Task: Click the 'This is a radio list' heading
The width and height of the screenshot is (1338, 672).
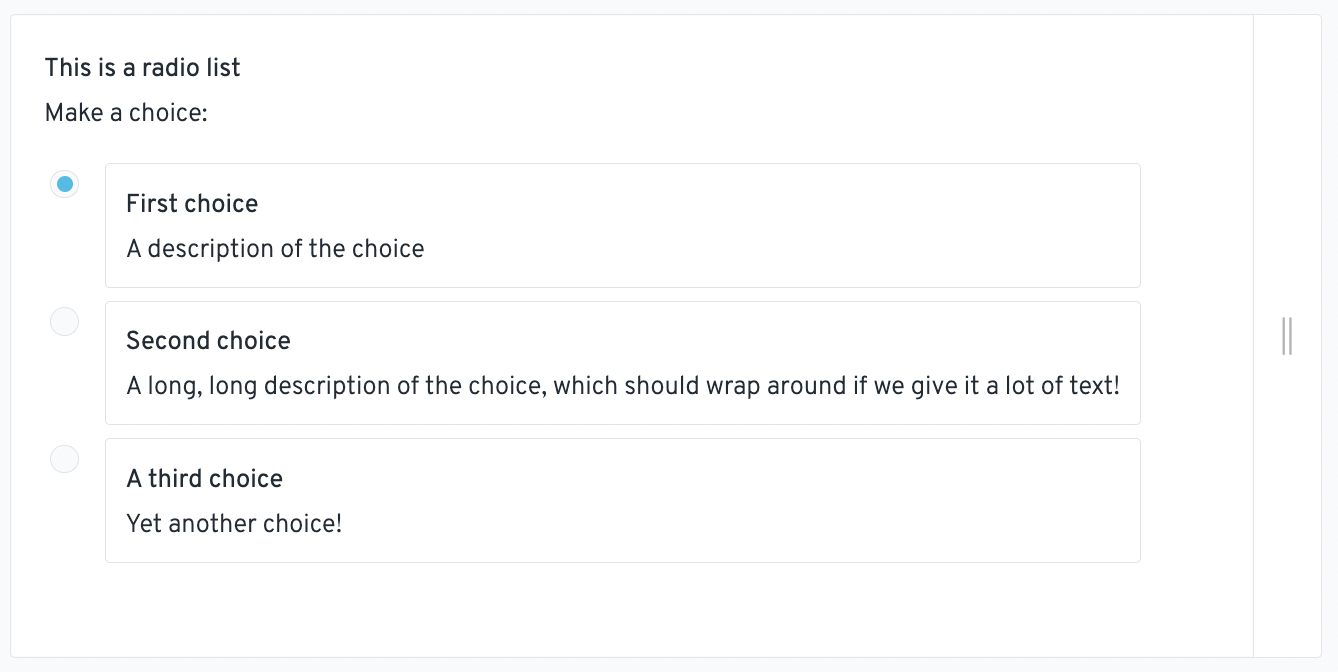Action: 143,68
